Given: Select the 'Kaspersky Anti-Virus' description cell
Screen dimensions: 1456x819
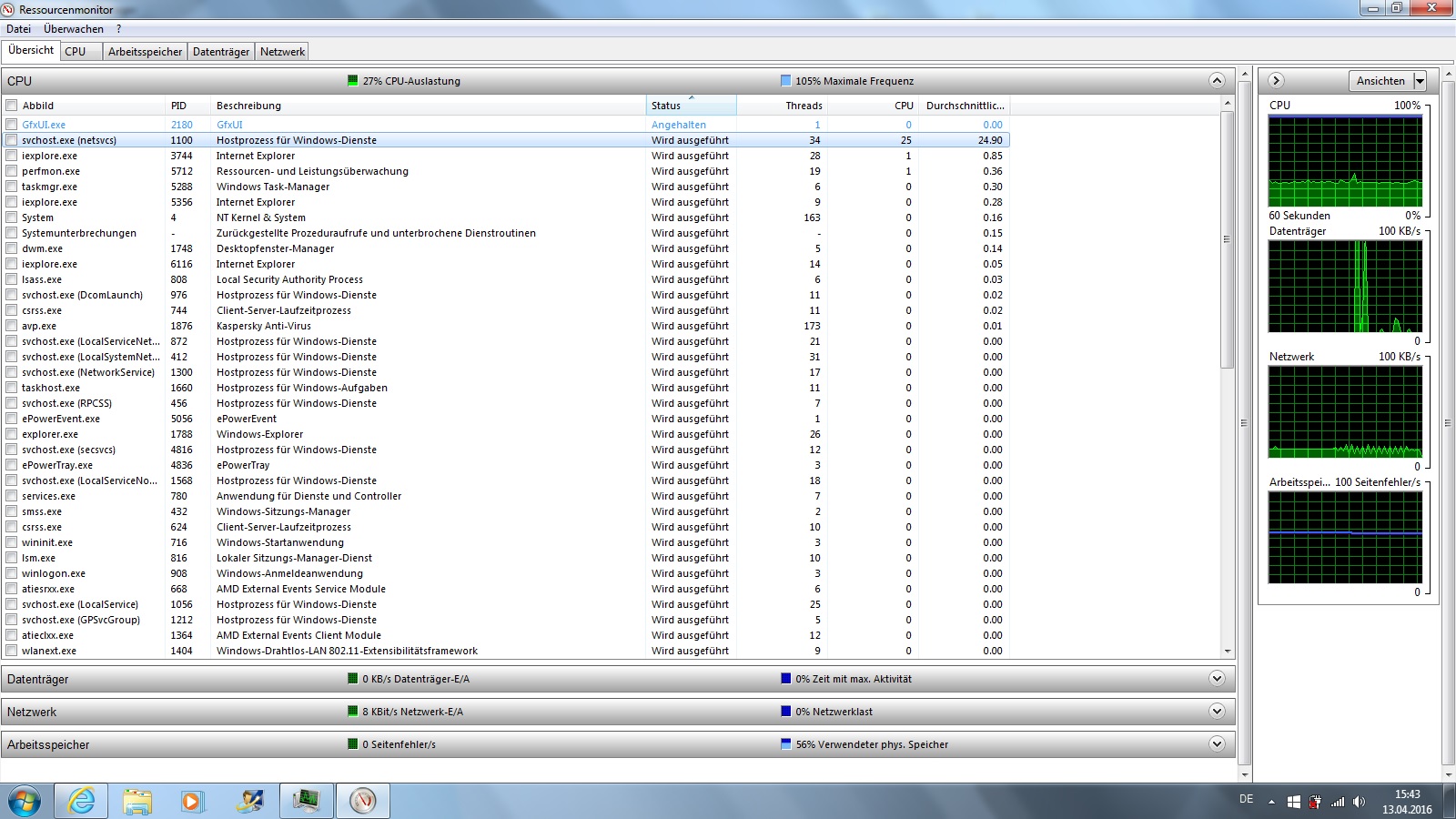Looking at the screenshot, I should 264,326.
